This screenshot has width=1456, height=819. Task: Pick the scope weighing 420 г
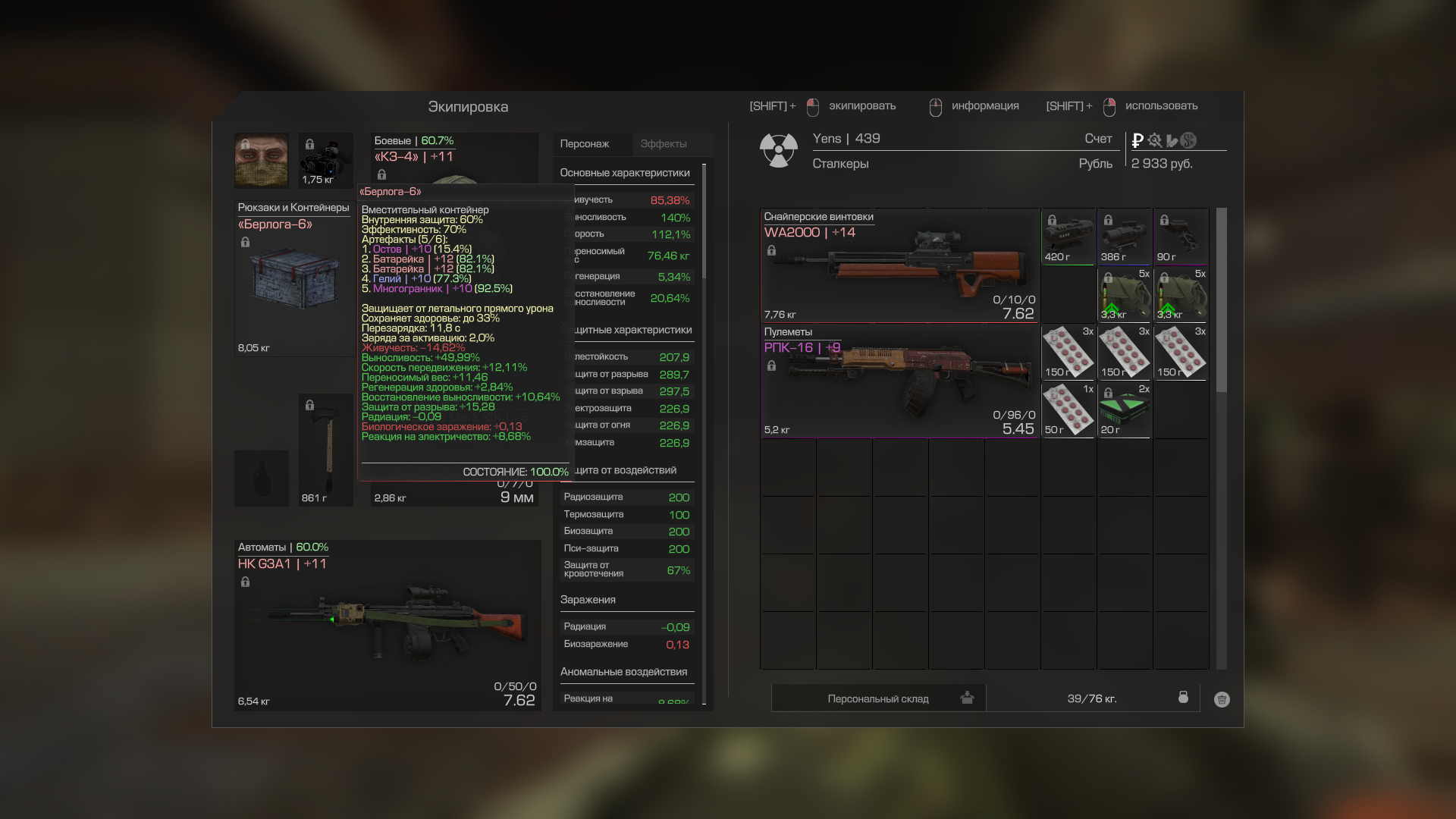point(1068,237)
